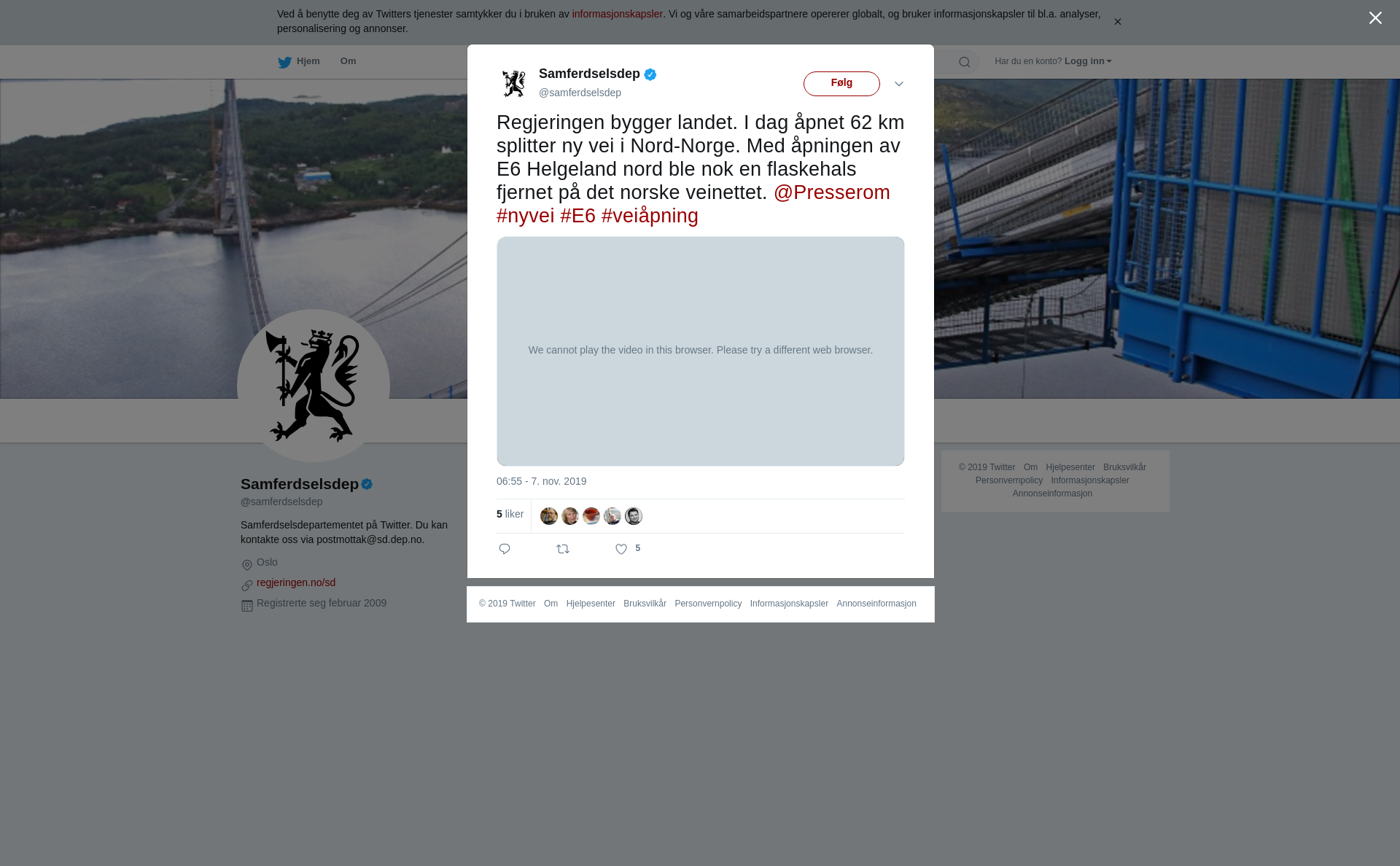Open the Samferdselsdep lion avatar in tweet
This screenshot has height=866, width=1400.
click(x=514, y=83)
